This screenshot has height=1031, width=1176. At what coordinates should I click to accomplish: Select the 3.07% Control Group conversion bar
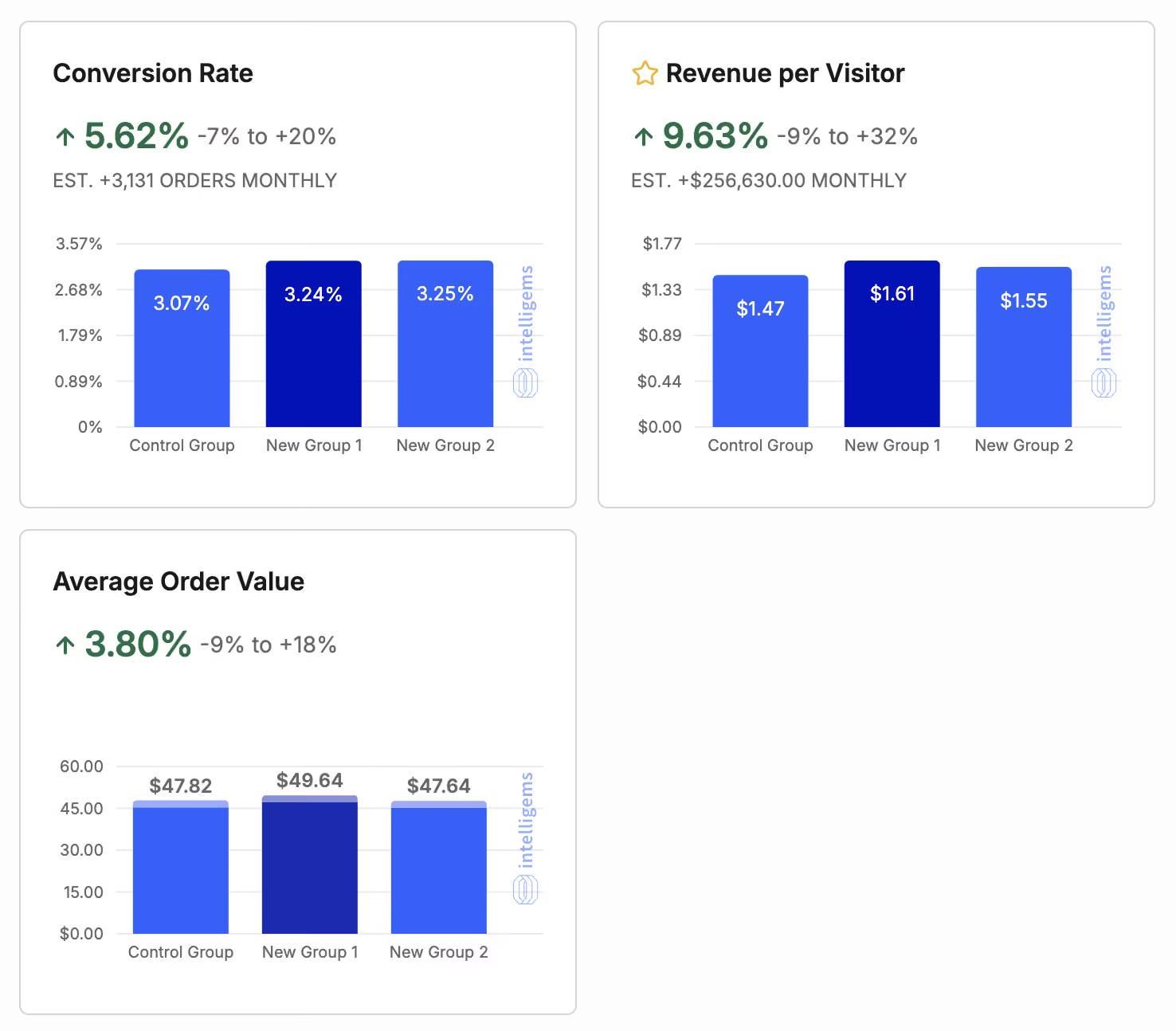[x=182, y=348]
